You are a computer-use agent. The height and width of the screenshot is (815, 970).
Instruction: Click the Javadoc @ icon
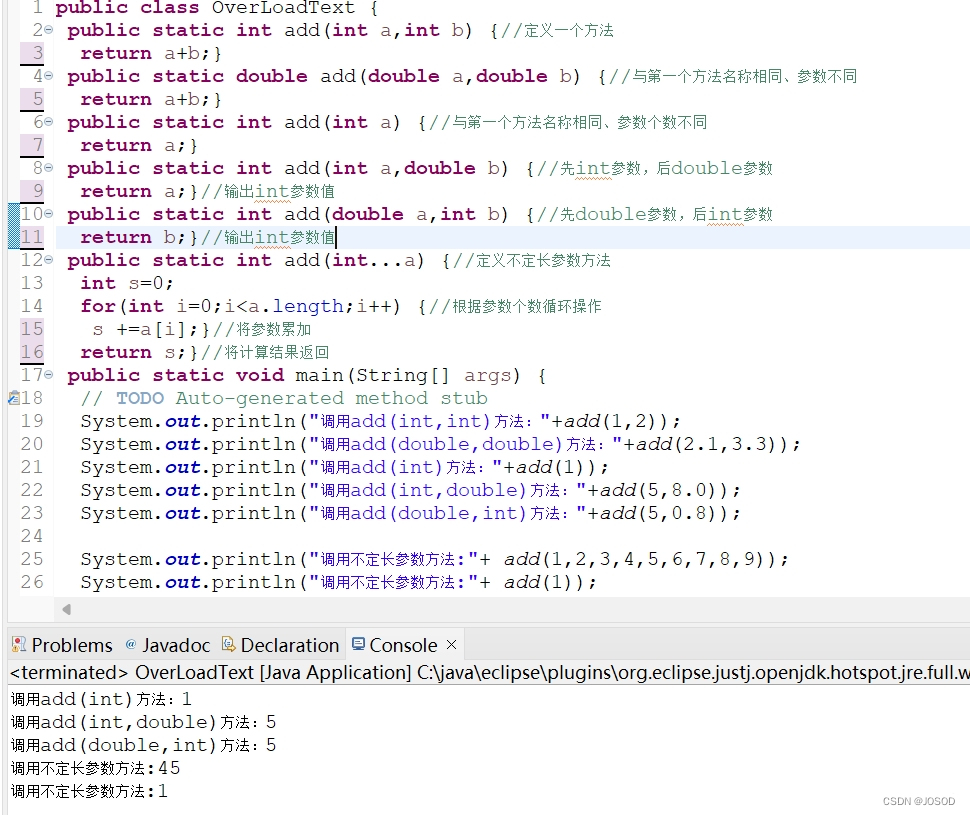[x=131, y=644]
